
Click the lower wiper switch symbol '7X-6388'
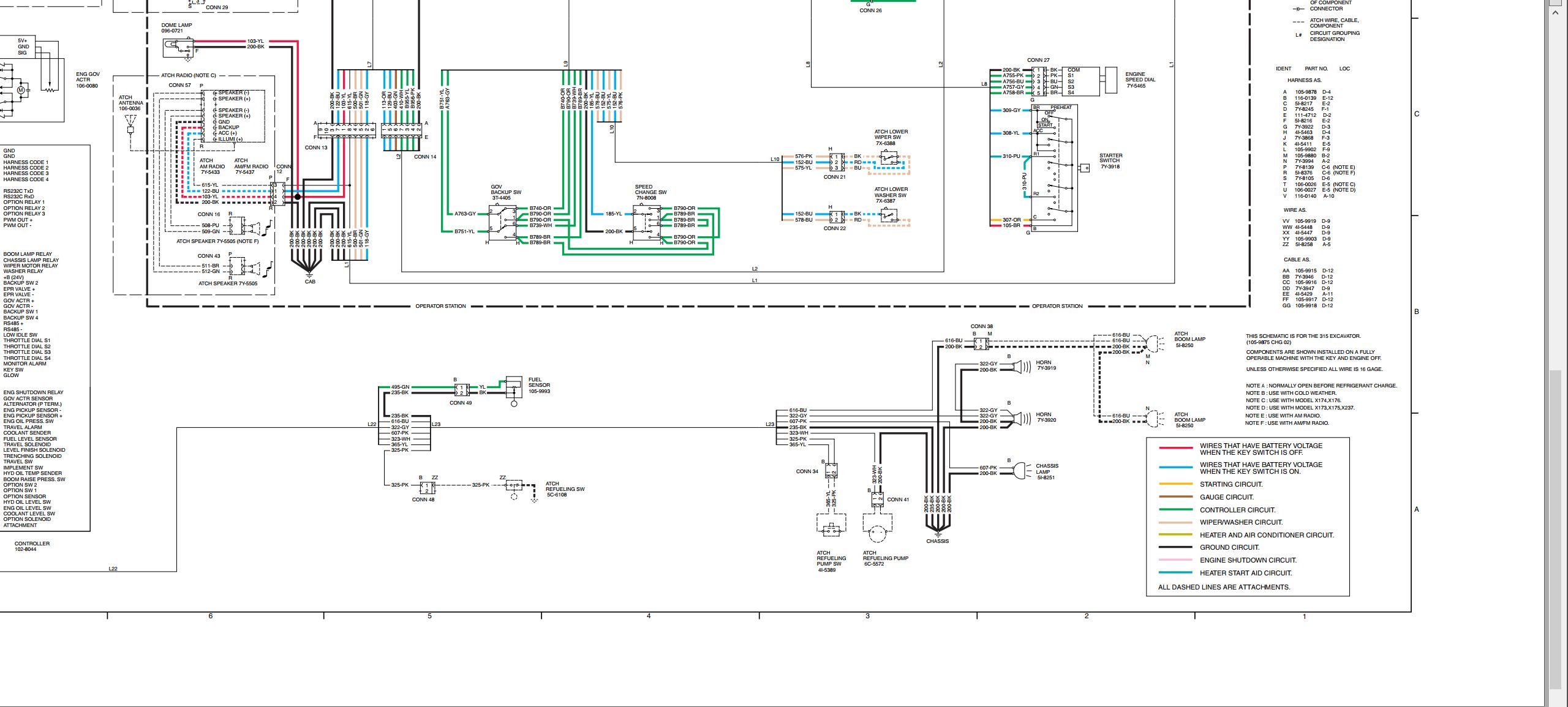(889, 157)
